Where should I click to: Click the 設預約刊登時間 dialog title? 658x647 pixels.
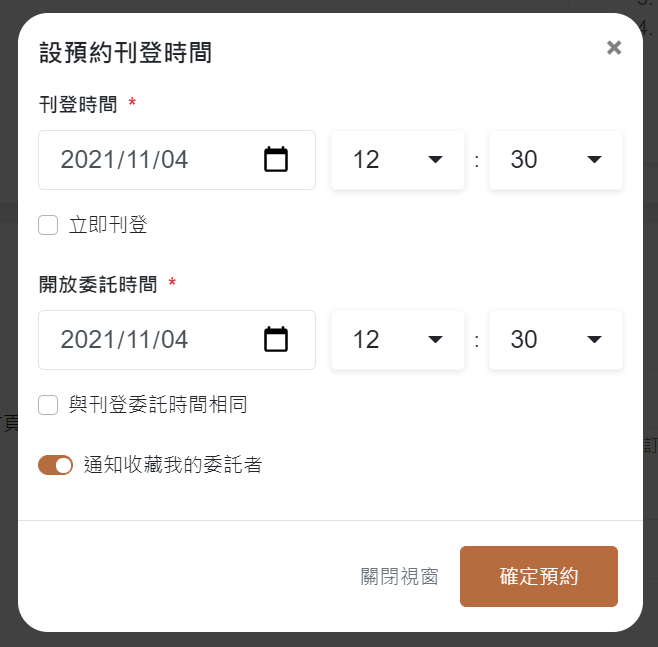point(125,53)
